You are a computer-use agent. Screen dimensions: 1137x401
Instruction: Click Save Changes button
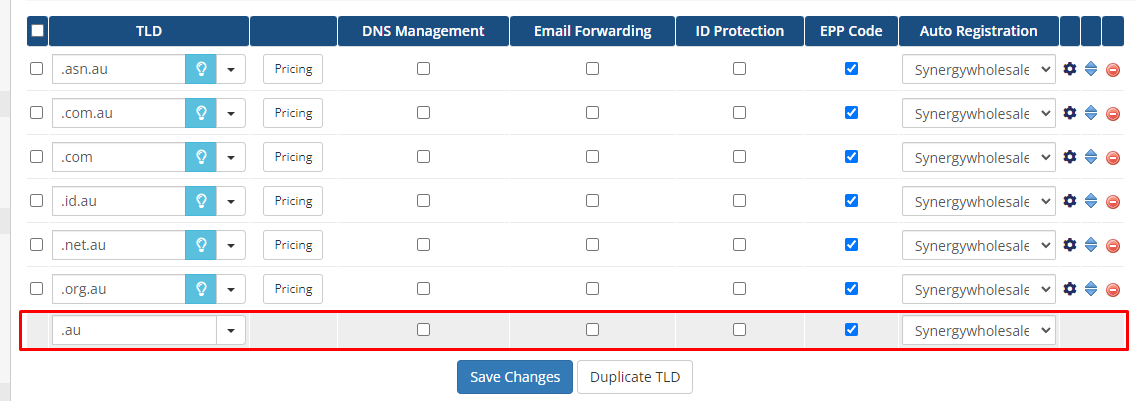515,377
